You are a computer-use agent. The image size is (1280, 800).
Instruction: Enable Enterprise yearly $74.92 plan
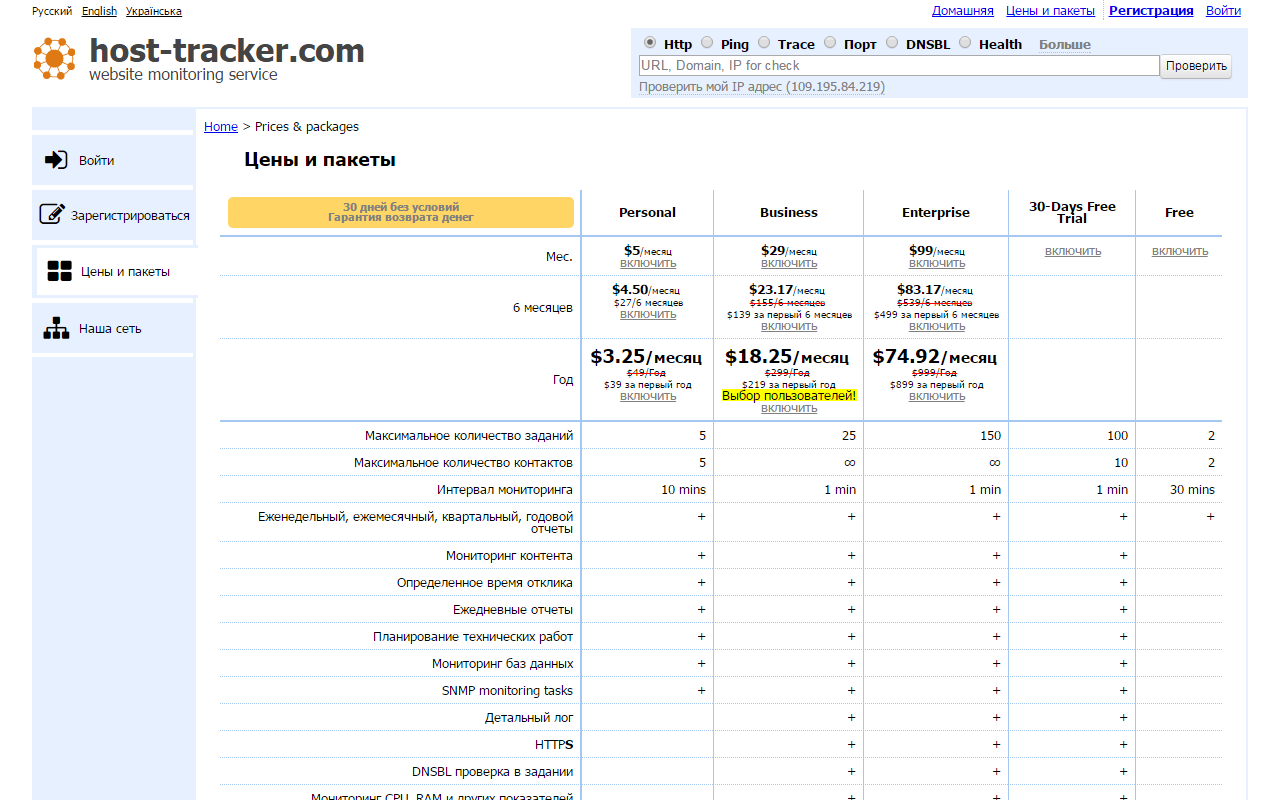pyautogui.click(x=937, y=397)
